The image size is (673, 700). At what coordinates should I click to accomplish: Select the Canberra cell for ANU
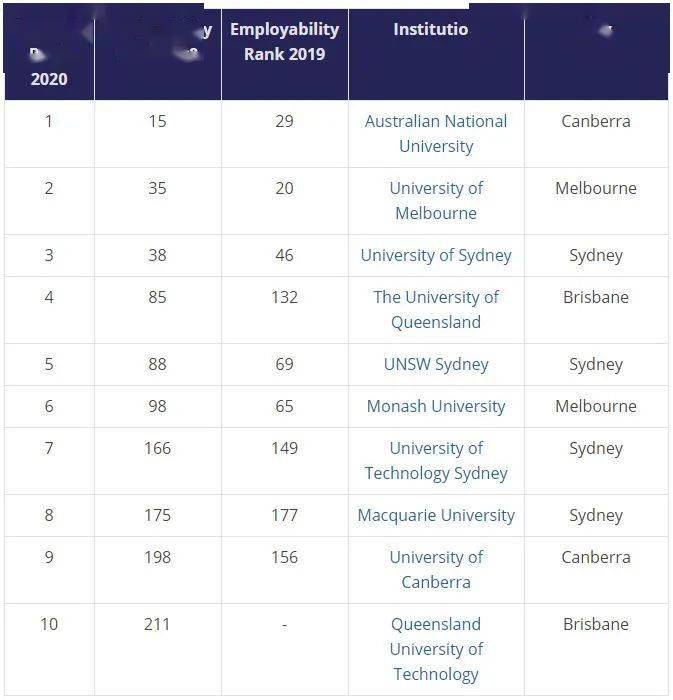click(x=596, y=121)
